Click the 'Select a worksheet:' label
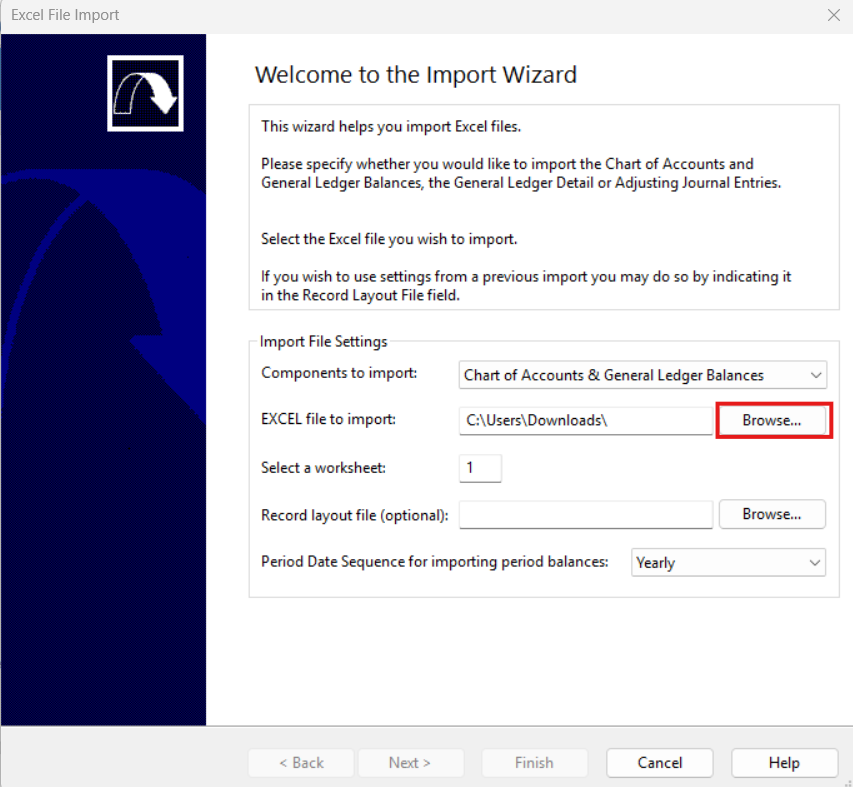853x787 pixels. pyautogui.click(x=323, y=468)
